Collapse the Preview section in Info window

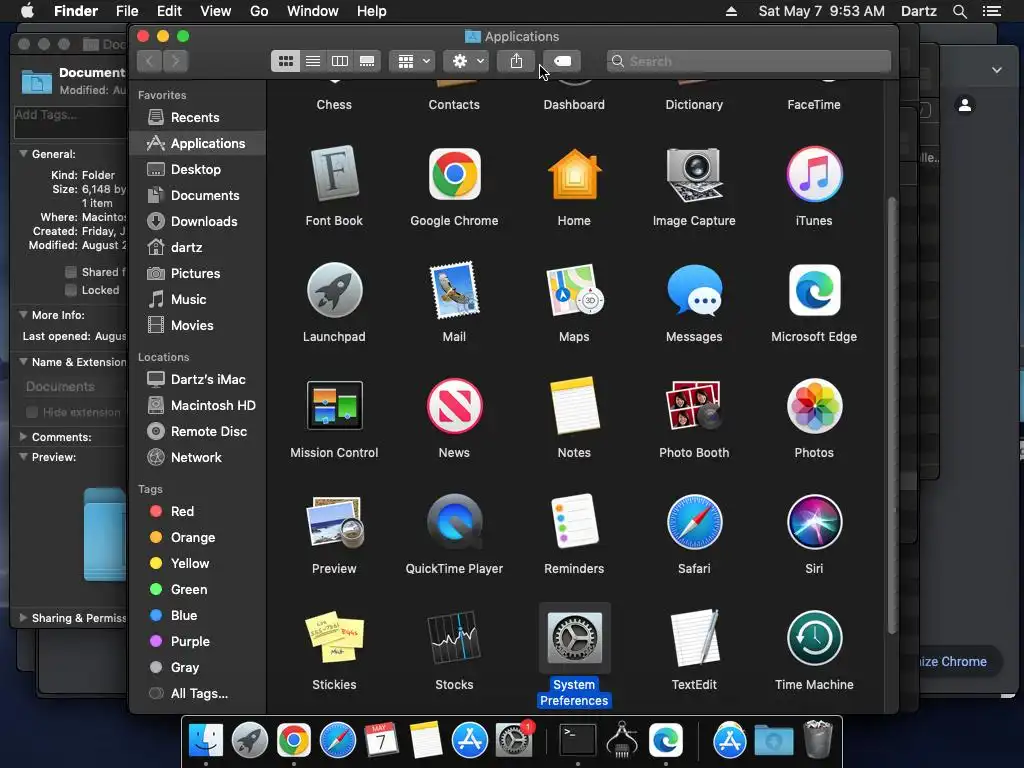coord(24,457)
